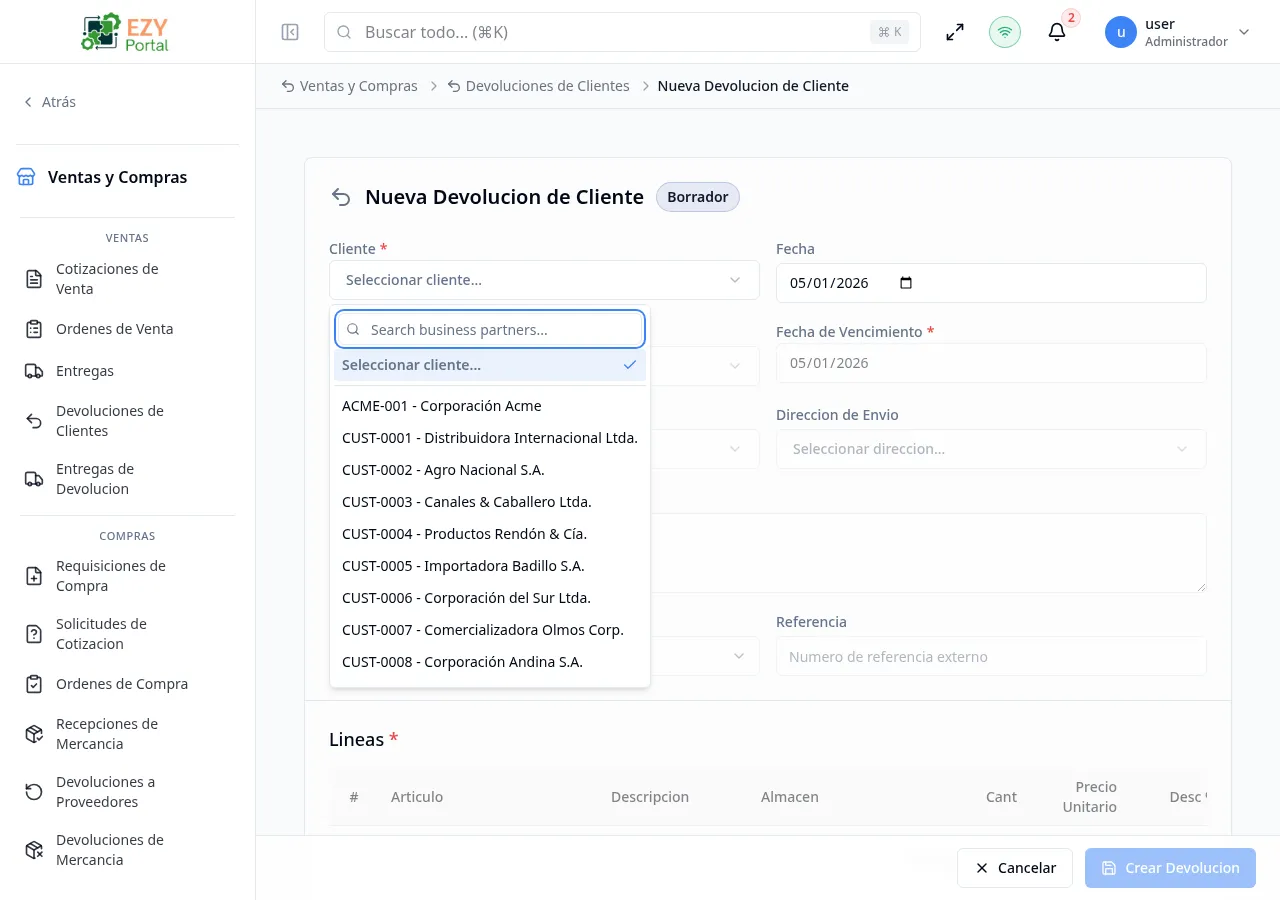This screenshot has height=900, width=1280.
Task: Click the Entregas de Devolucion truck icon
Action: tap(34, 479)
